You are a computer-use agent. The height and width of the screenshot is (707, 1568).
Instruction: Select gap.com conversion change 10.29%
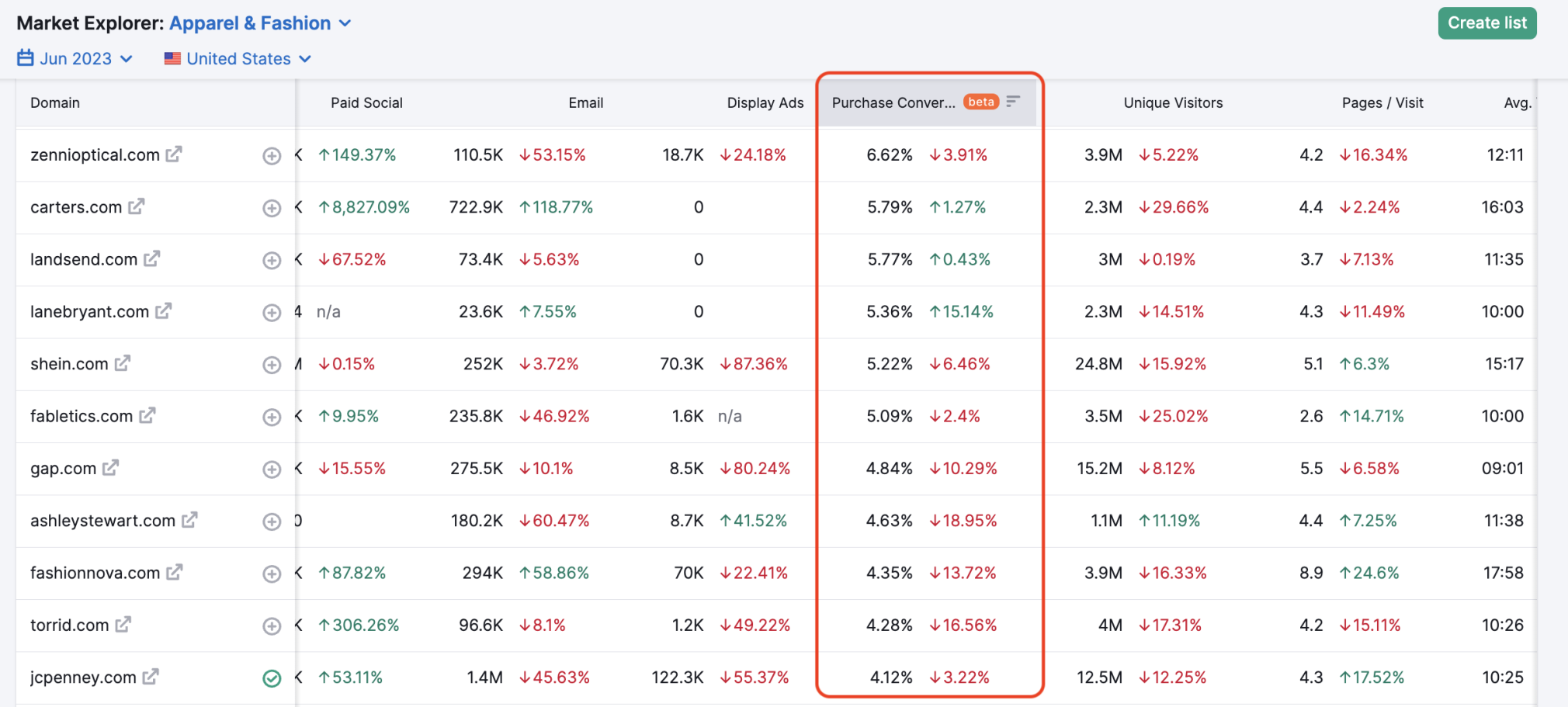pos(963,468)
